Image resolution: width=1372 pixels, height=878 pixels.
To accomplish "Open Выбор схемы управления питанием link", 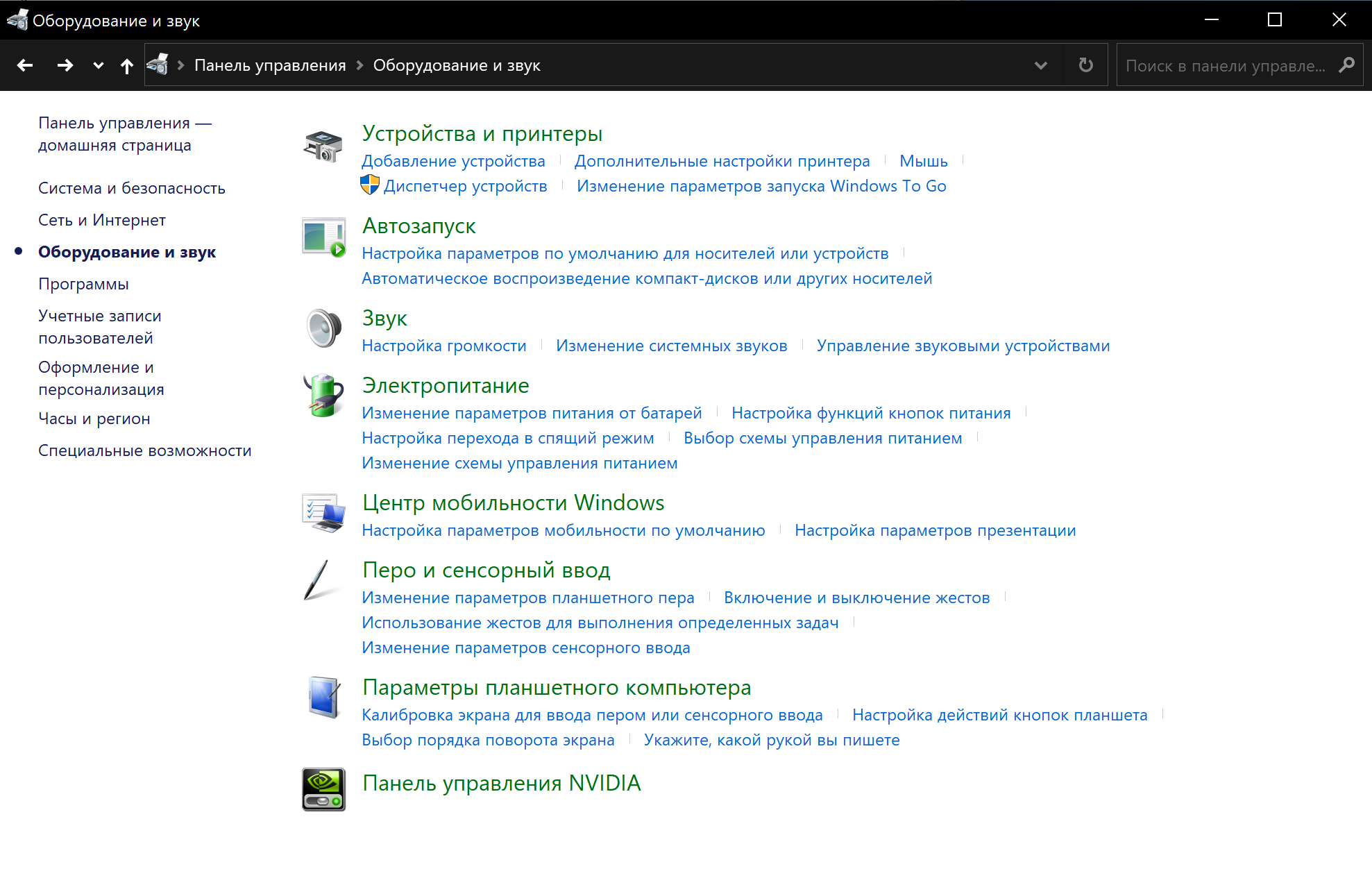I will [822, 438].
